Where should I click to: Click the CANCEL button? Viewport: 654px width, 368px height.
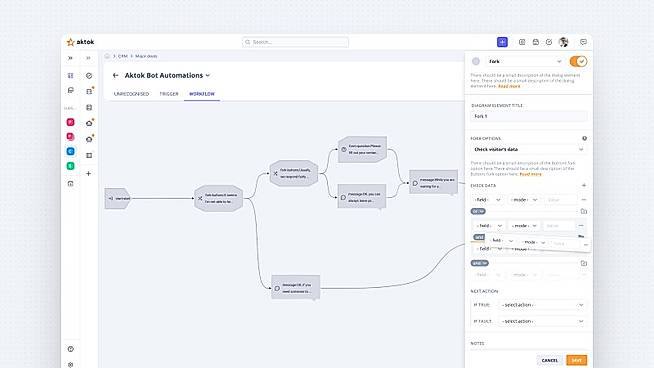[549, 360]
